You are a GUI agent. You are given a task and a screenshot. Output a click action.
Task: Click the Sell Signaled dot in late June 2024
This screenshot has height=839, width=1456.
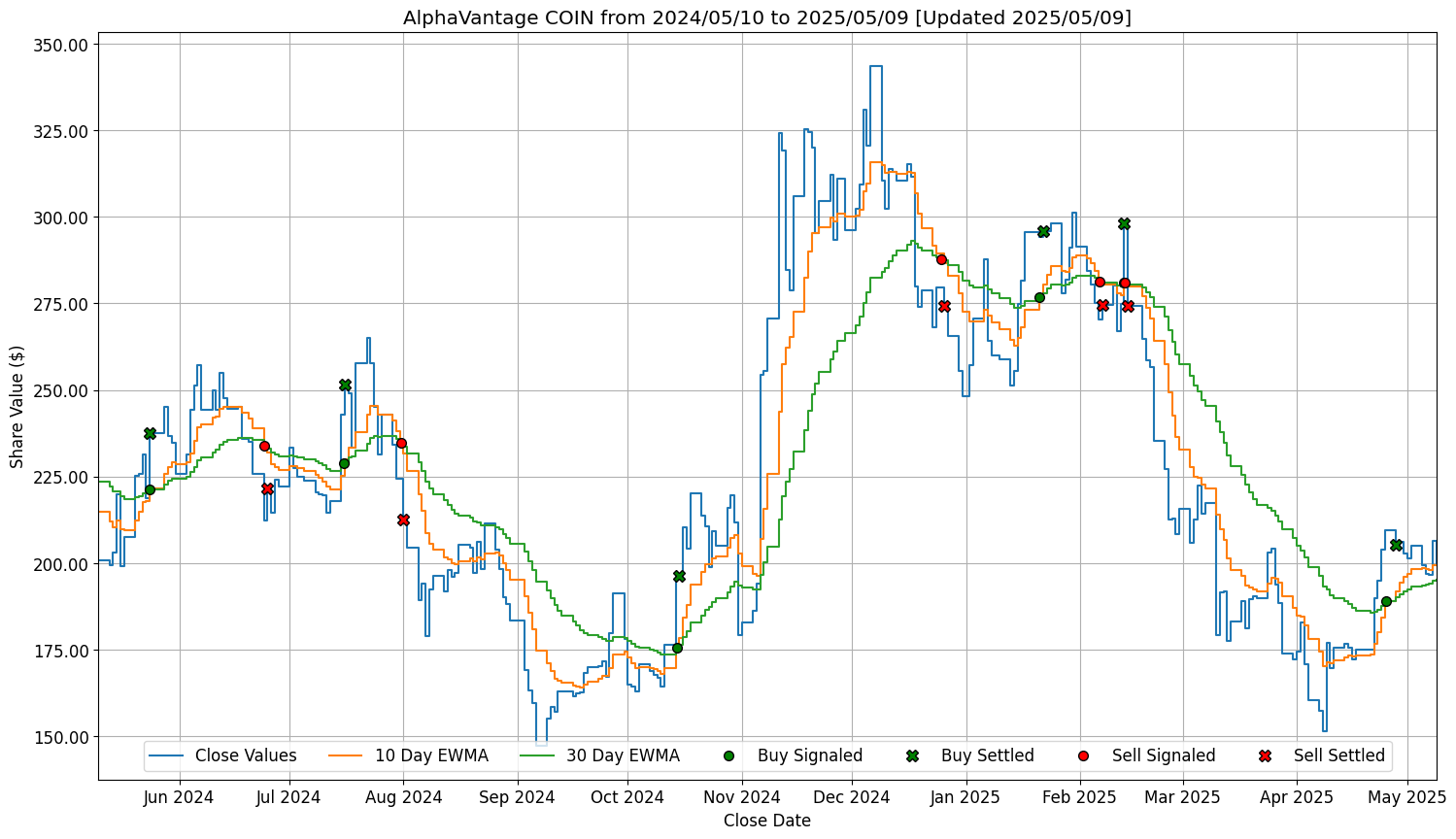(x=264, y=446)
